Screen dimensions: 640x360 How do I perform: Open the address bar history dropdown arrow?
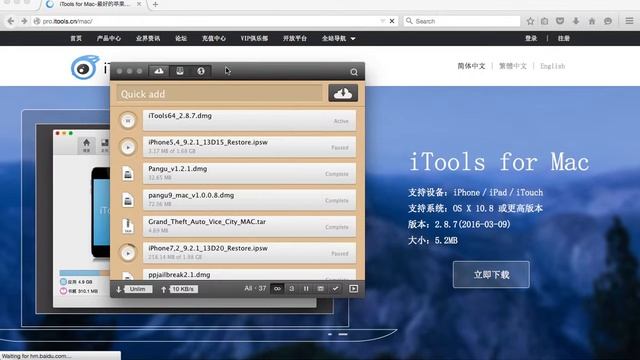(382, 21)
